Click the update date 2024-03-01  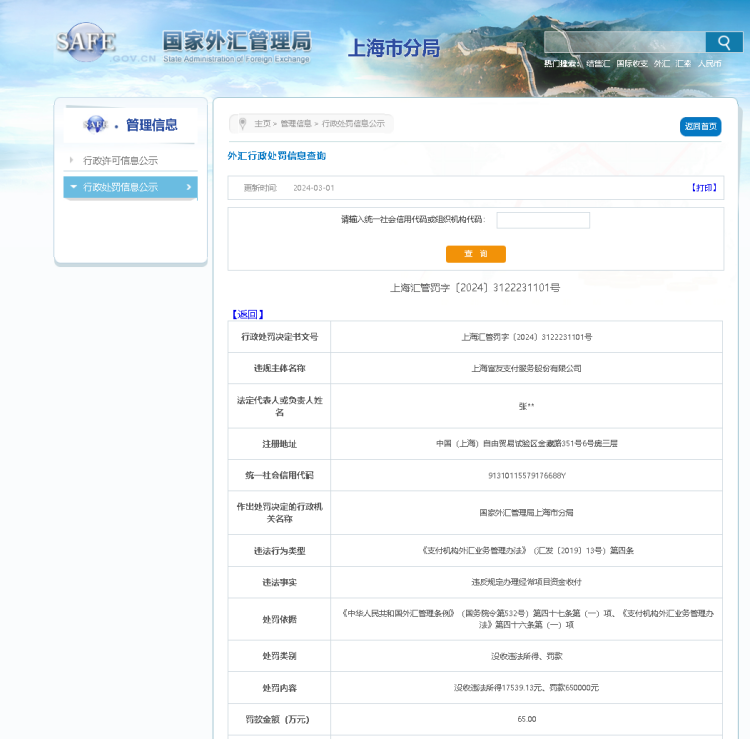point(314,188)
